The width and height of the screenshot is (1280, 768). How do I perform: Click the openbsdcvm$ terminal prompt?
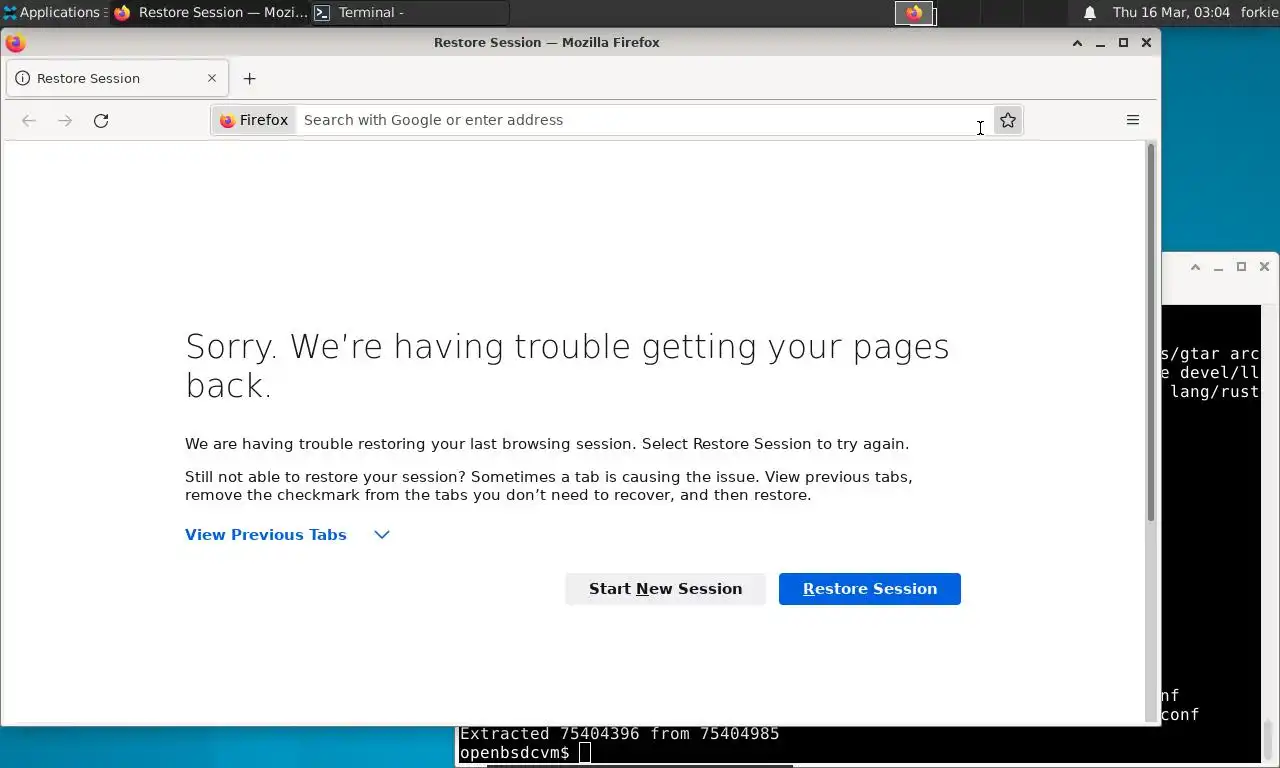pyautogui.click(x=515, y=752)
